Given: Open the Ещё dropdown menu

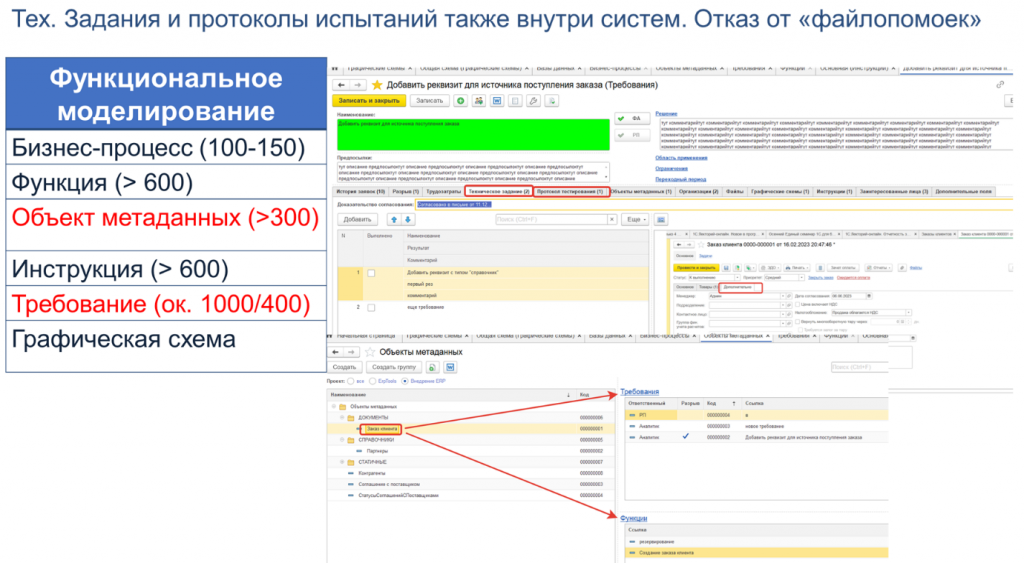Looking at the screenshot, I should [x=635, y=219].
